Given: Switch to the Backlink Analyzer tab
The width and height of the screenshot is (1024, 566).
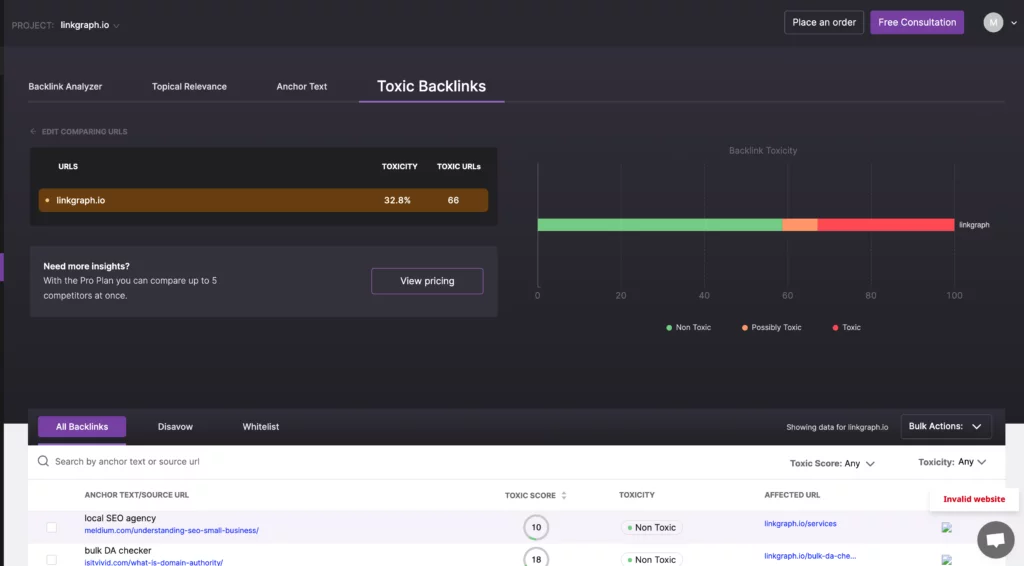Looking at the screenshot, I should coord(65,87).
